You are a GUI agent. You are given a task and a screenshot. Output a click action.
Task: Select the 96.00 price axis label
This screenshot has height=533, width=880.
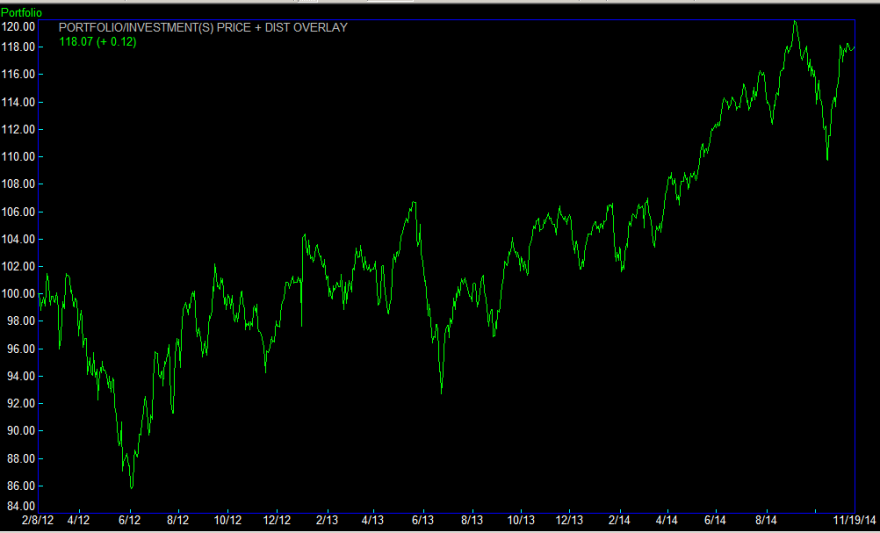(21, 349)
